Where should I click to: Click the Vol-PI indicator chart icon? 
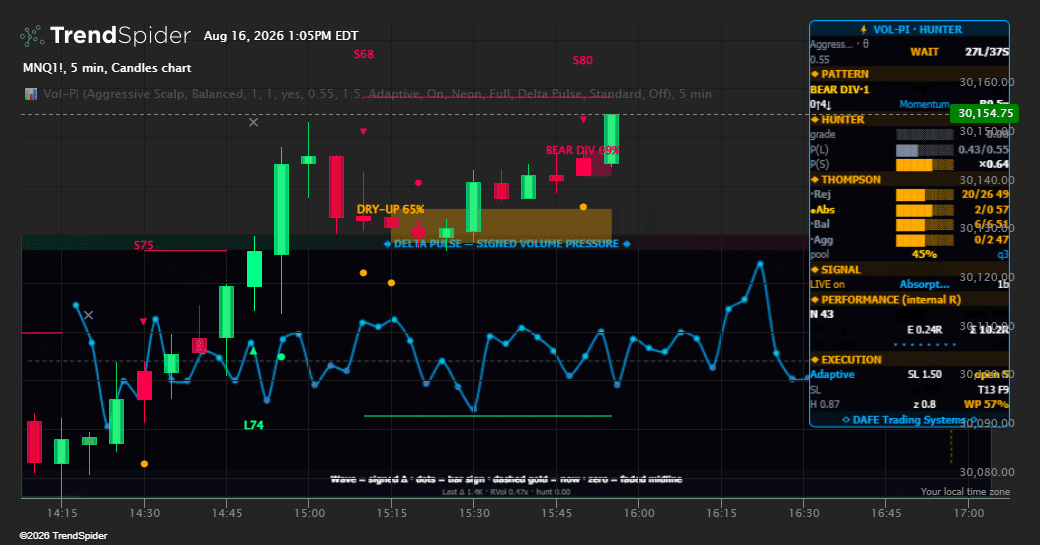pyautogui.click(x=31, y=94)
